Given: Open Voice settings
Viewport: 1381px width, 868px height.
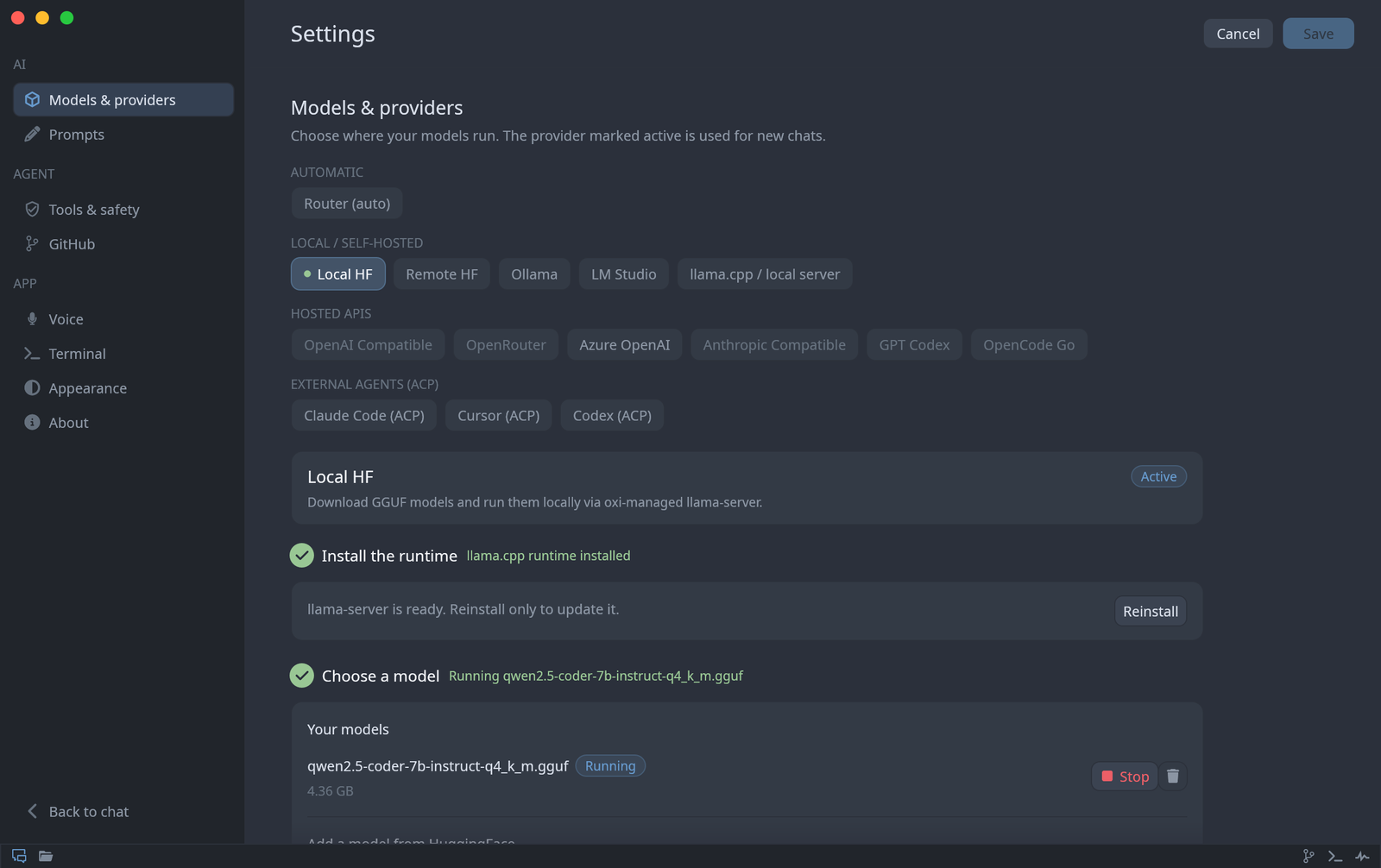Looking at the screenshot, I should click(123, 319).
